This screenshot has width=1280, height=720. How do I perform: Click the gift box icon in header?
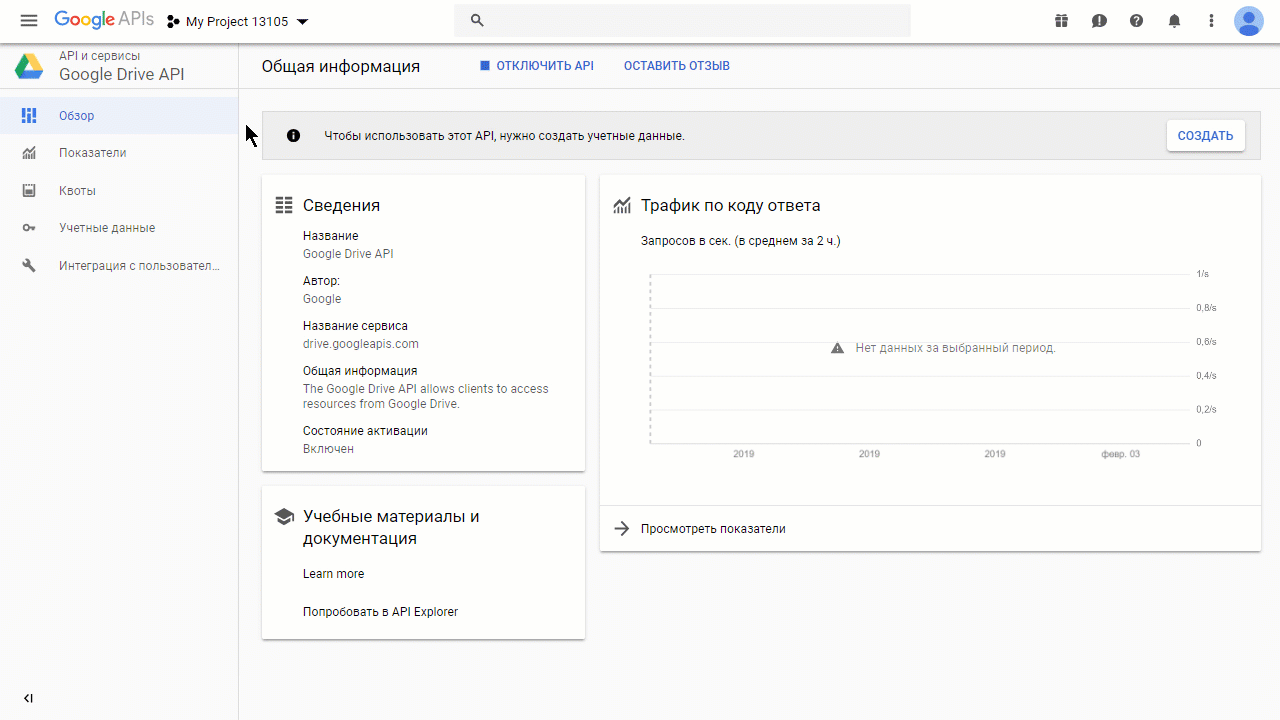(x=1062, y=21)
